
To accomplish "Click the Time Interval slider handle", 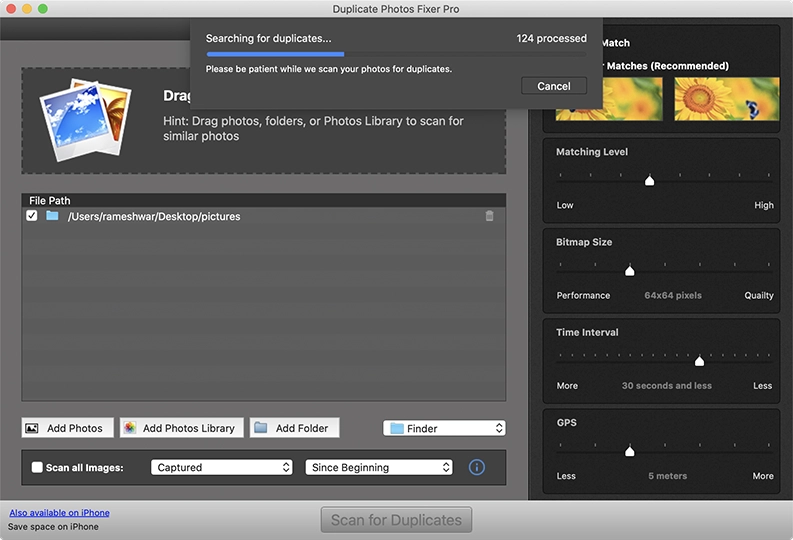I will (x=699, y=361).
